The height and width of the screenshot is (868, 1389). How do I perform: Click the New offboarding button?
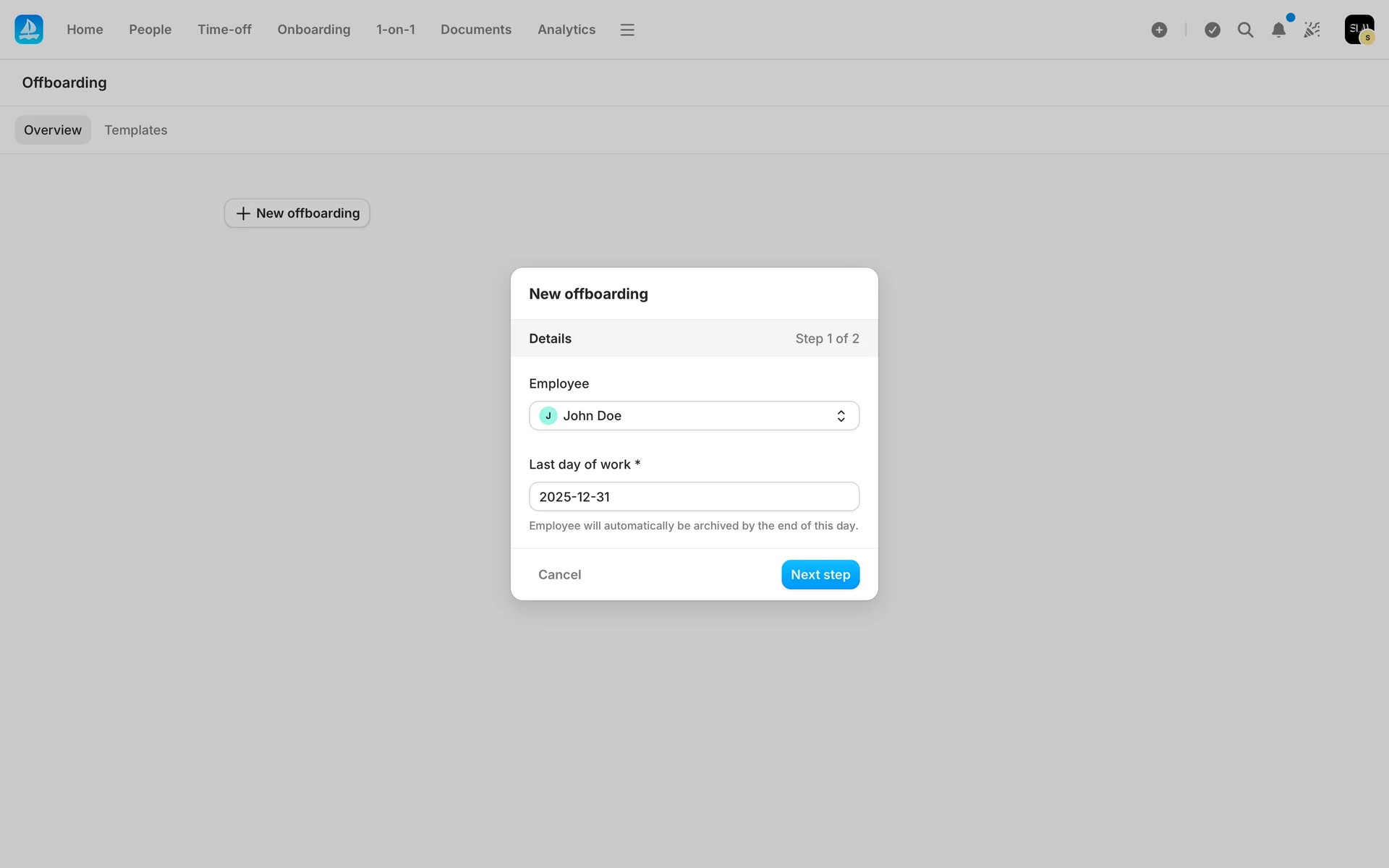tap(297, 213)
